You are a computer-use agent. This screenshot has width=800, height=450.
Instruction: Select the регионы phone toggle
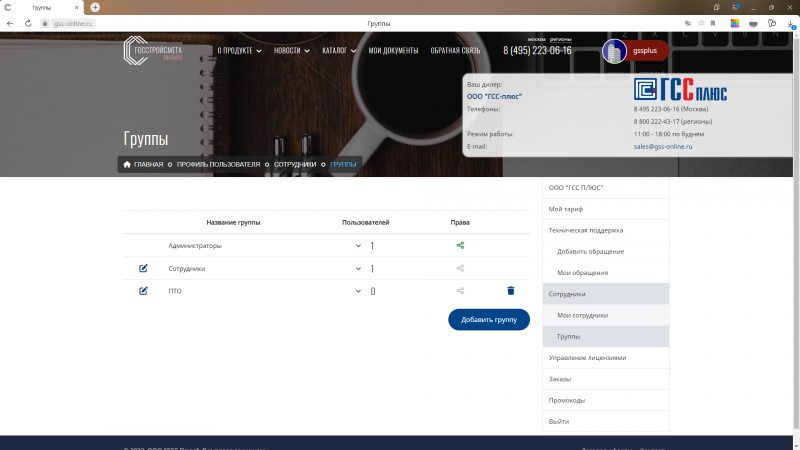pyautogui.click(x=560, y=39)
